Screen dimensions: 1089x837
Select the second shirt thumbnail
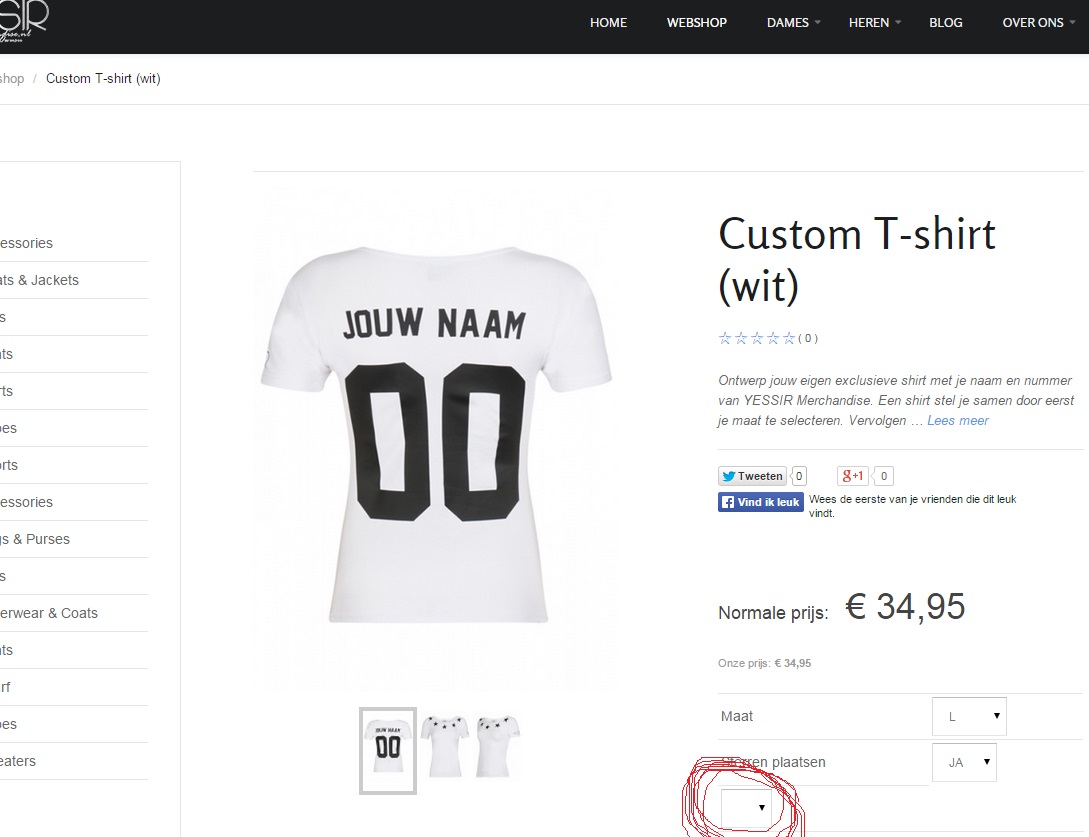click(445, 745)
